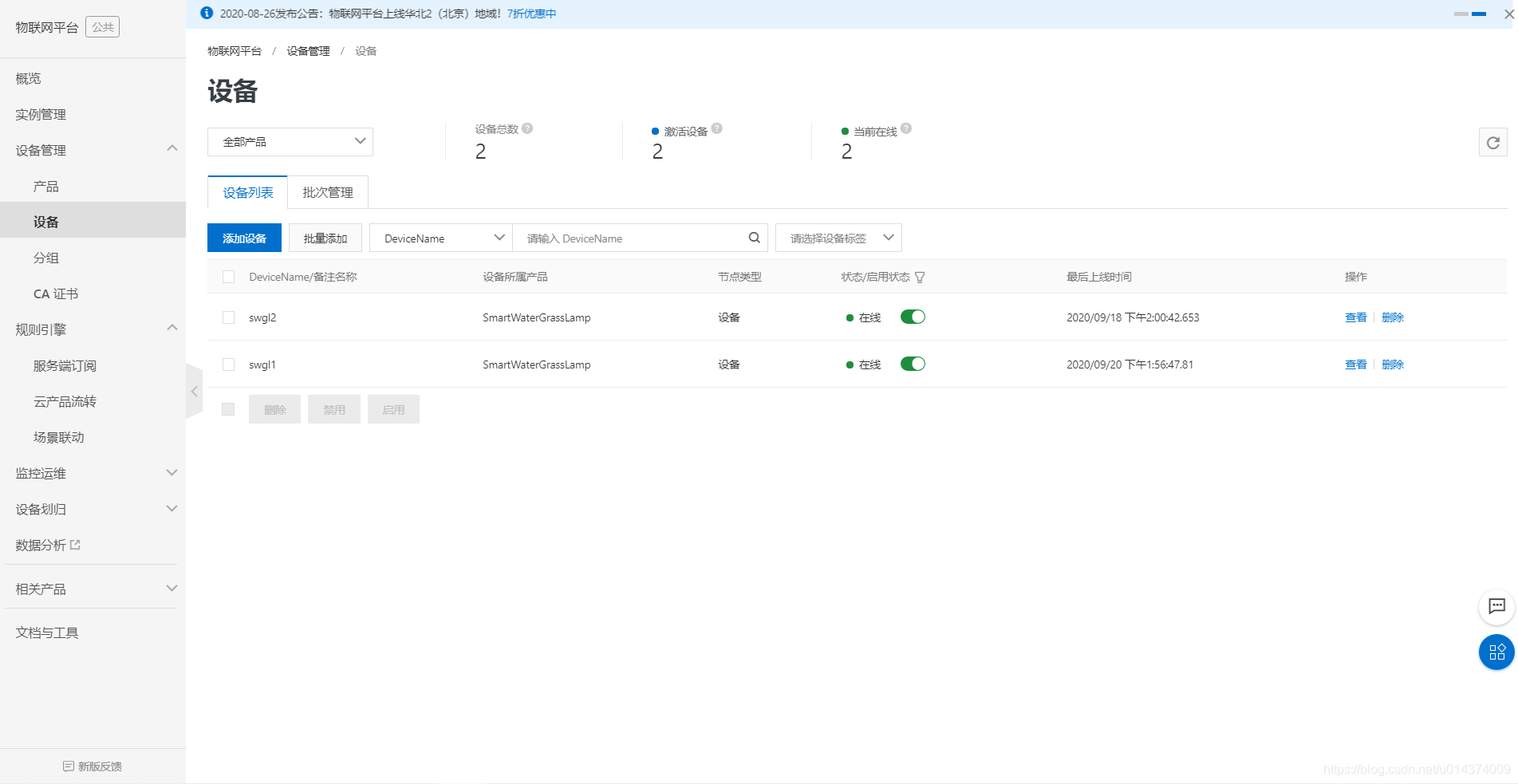Expand the 相关产品 sidebar section

[172, 589]
